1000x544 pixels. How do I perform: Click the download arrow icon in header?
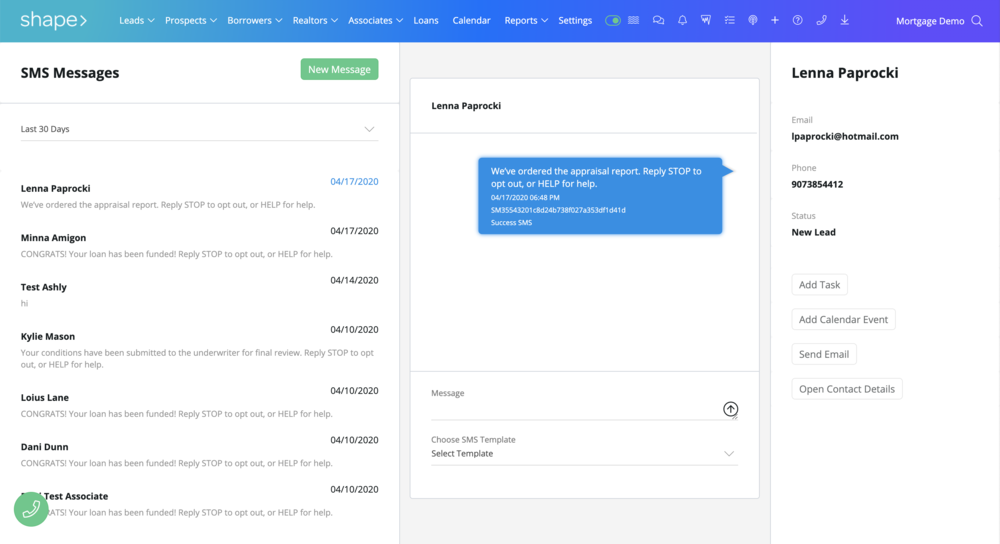(844, 20)
